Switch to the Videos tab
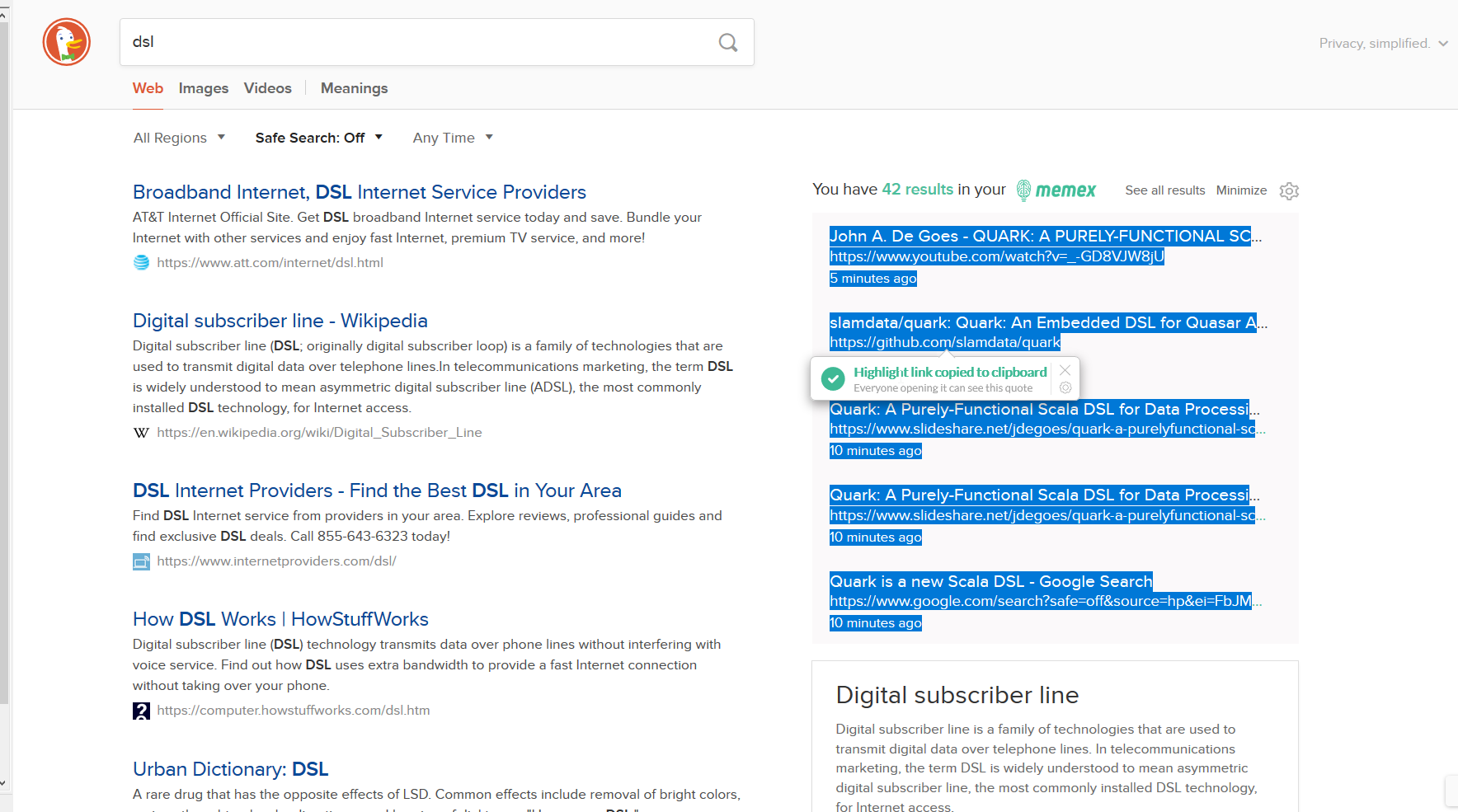The height and width of the screenshot is (812, 1458). tap(267, 88)
